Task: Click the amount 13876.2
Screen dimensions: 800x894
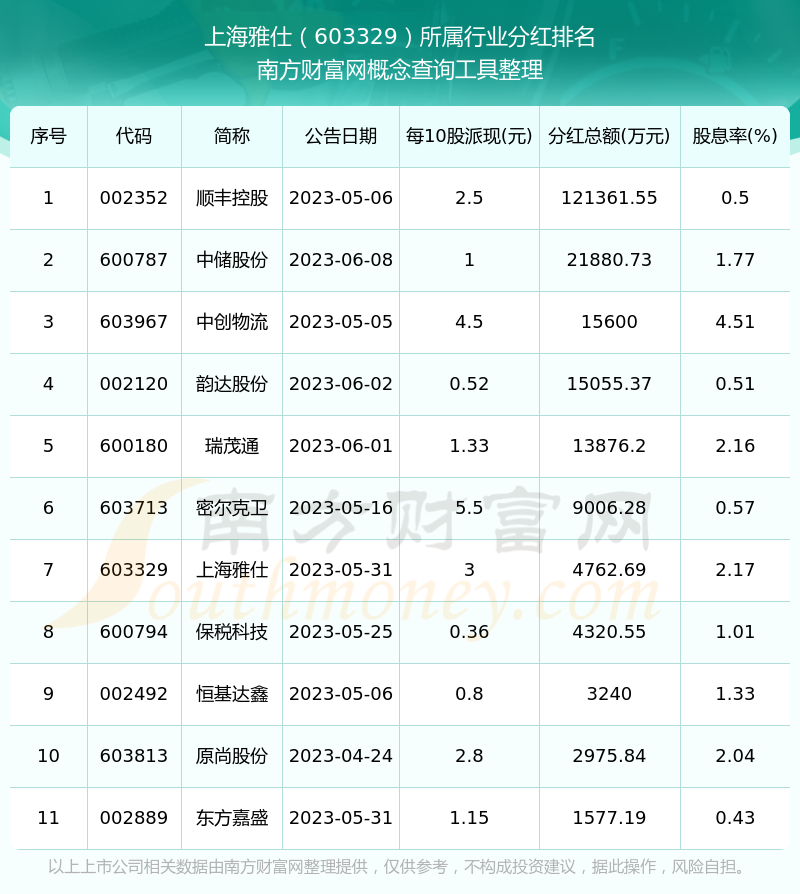Action: coord(610,446)
